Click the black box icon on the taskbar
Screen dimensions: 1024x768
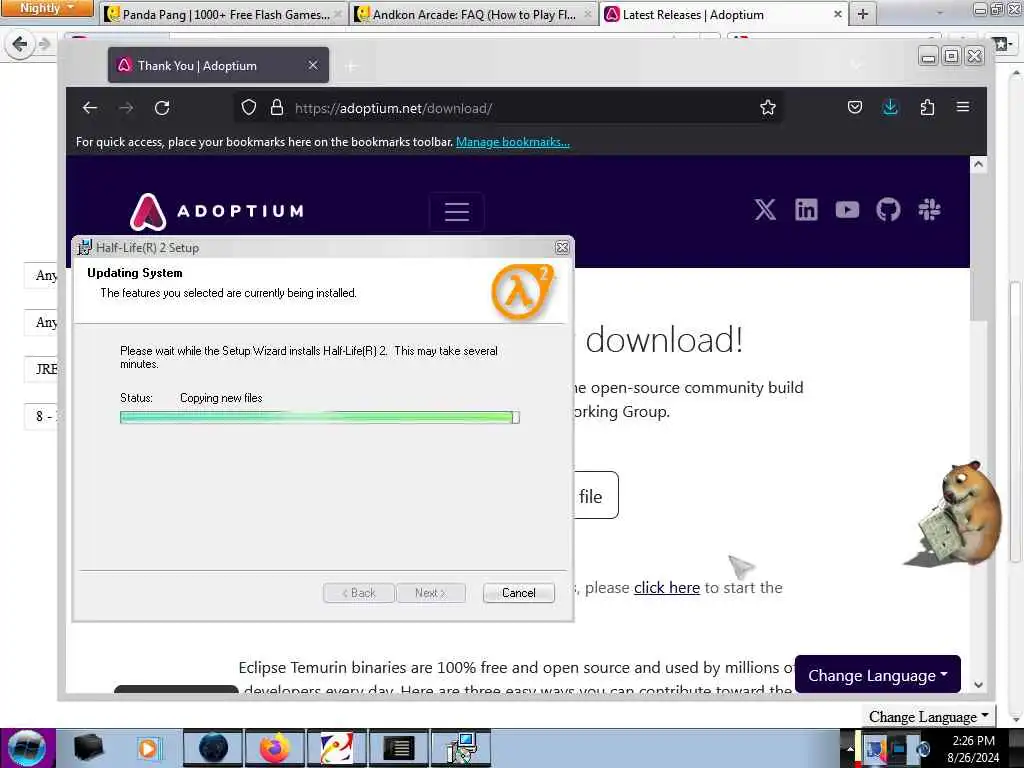tap(88, 748)
